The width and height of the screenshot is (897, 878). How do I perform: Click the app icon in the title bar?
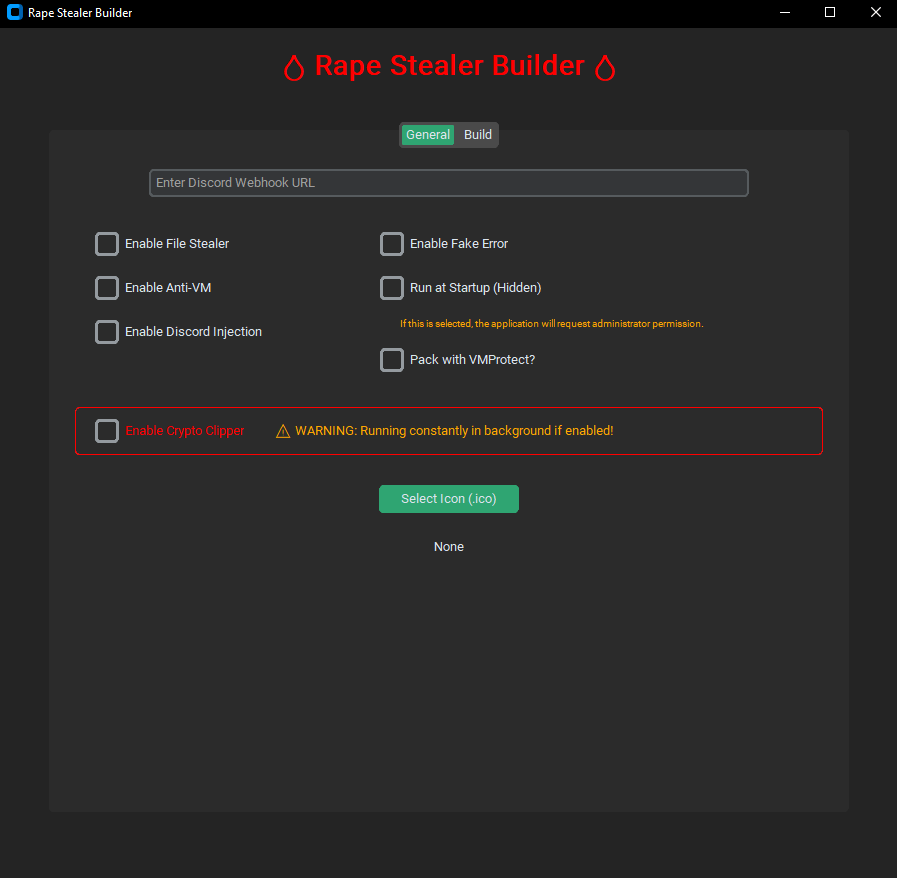[x=15, y=13]
